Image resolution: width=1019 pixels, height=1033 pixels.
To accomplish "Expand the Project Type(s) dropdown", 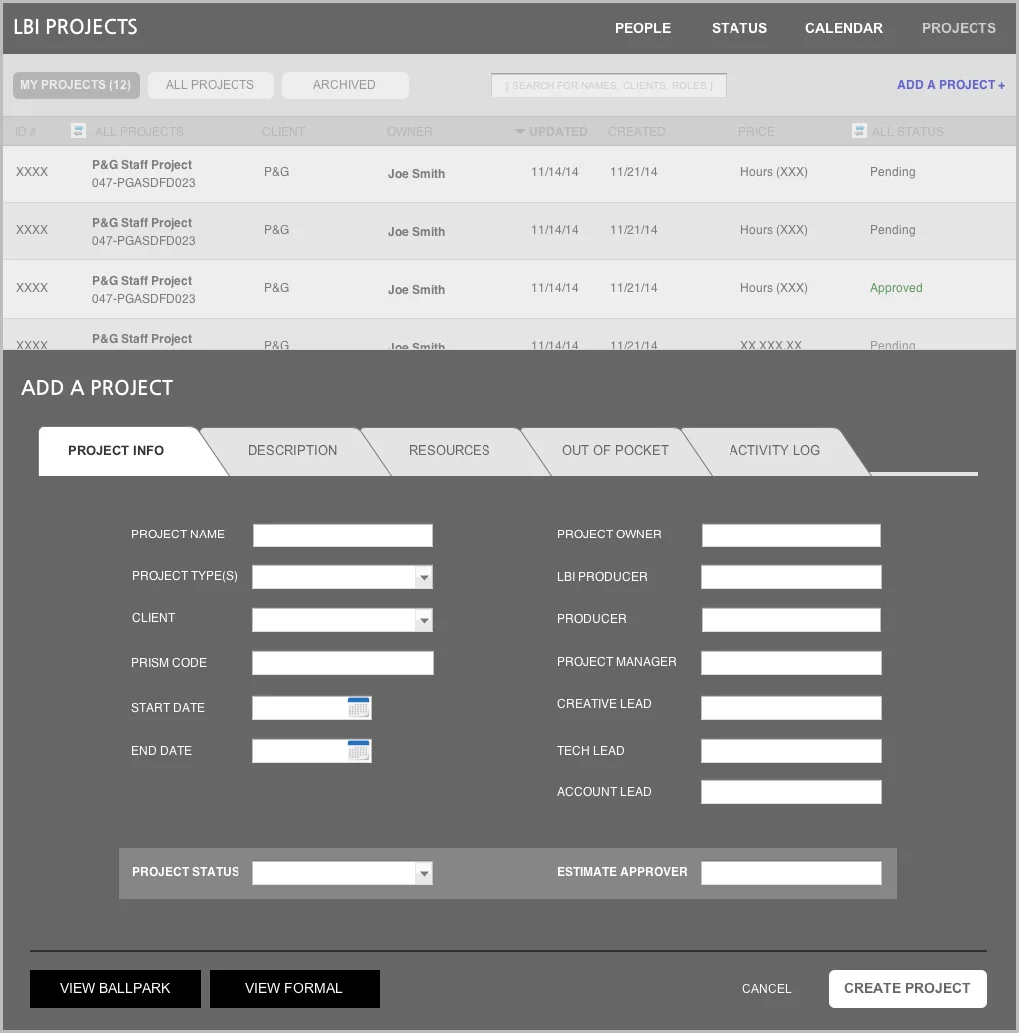I will coord(424,577).
